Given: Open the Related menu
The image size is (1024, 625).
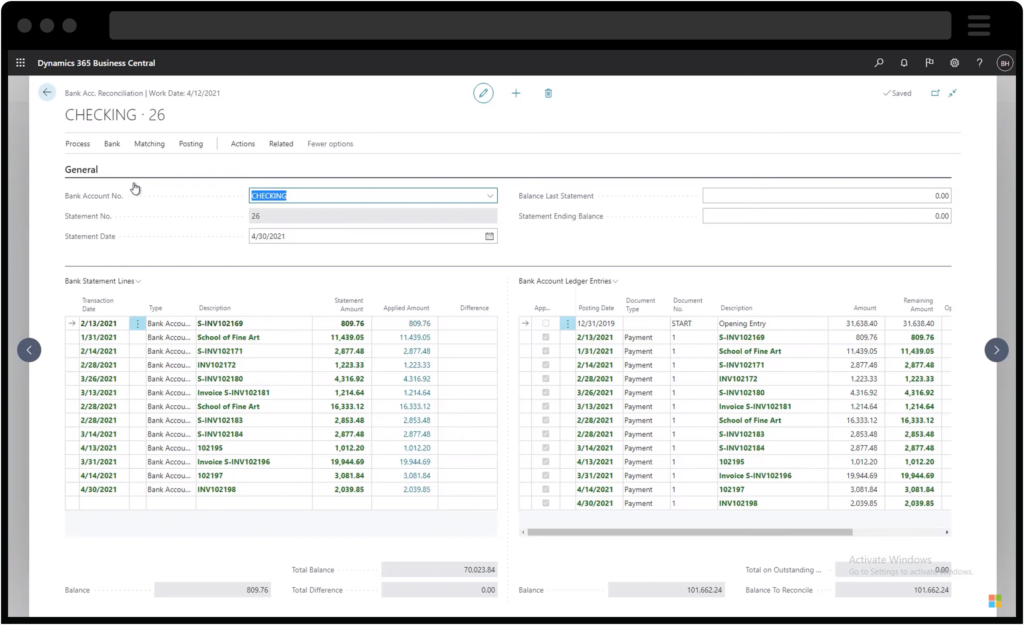Looking at the screenshot, I should click(x=281, y=144).
